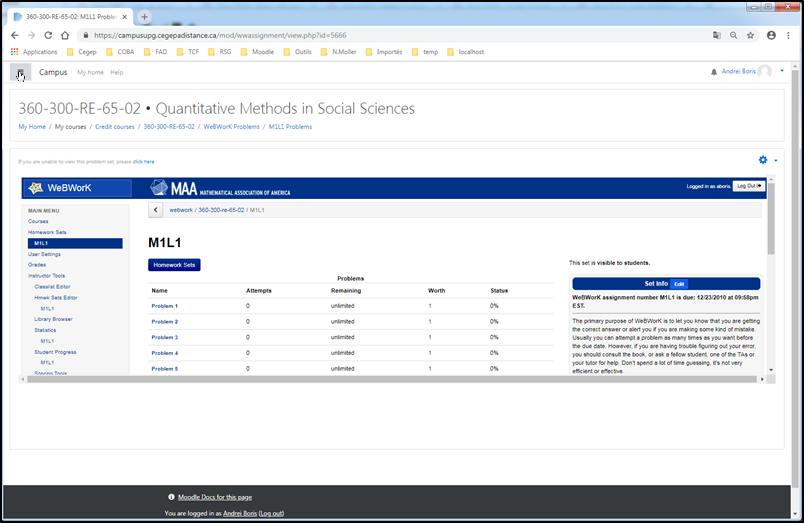Screen dimensions: 804x523
Task: Open Problem 3 link
Action: 165,337
